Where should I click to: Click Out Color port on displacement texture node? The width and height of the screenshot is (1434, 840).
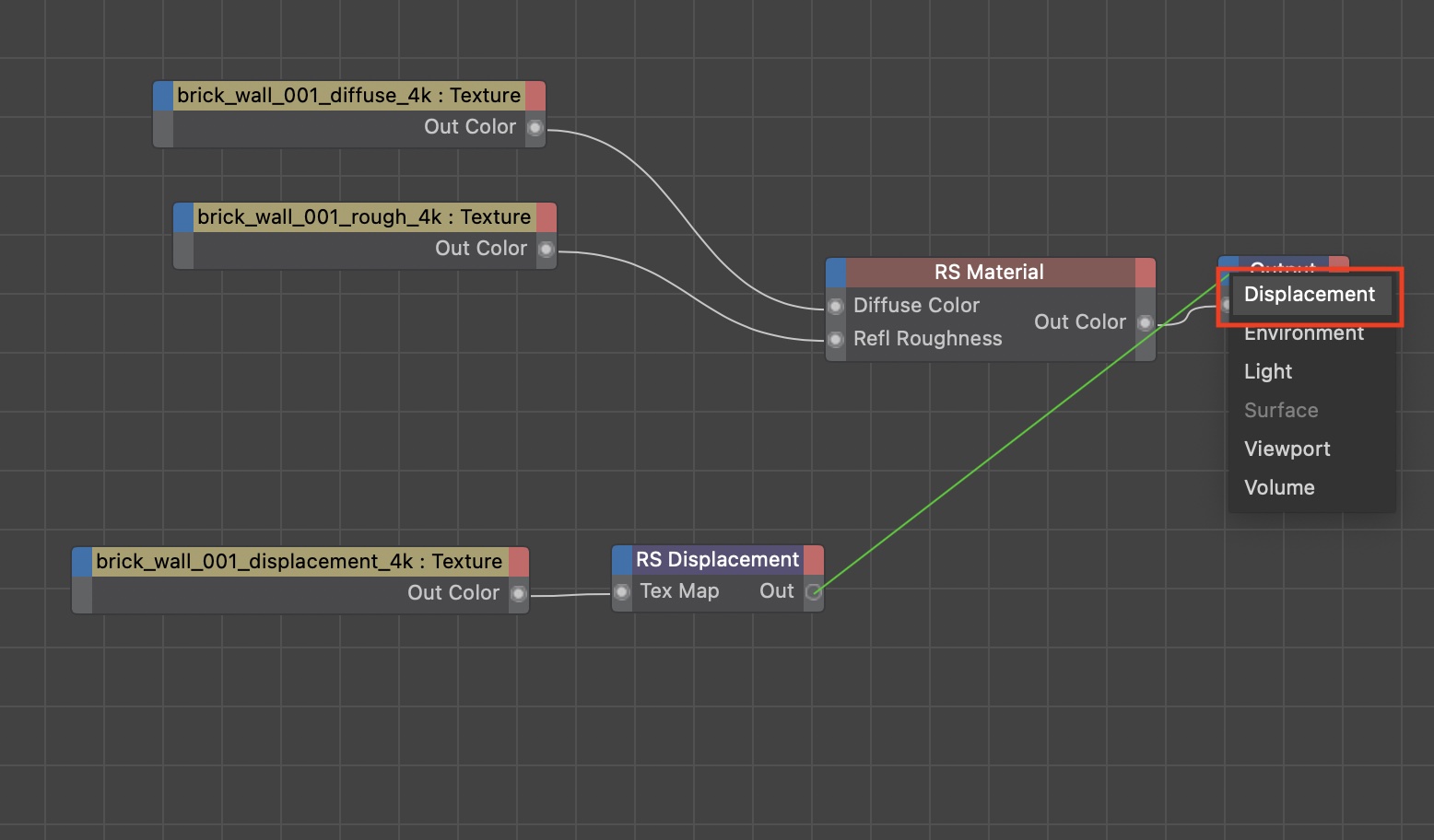click(x=518, y=593)
